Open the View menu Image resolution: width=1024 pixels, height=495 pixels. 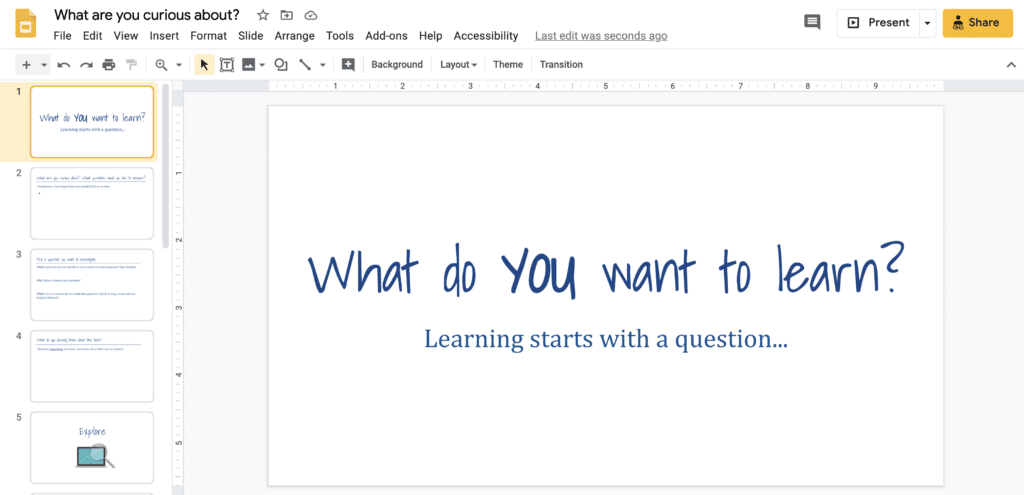(125, 36)
